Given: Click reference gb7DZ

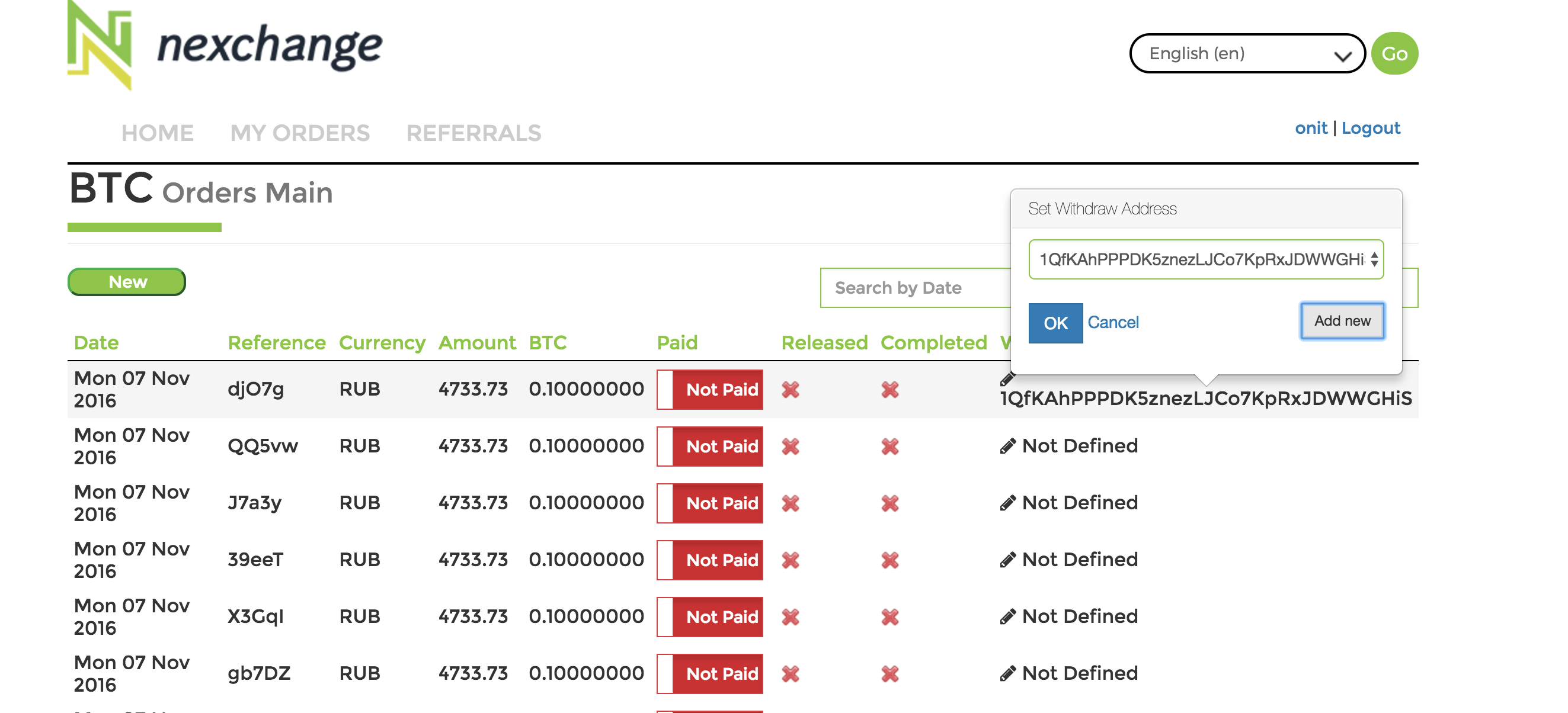Looking at the screenshot, I should 259,673.
